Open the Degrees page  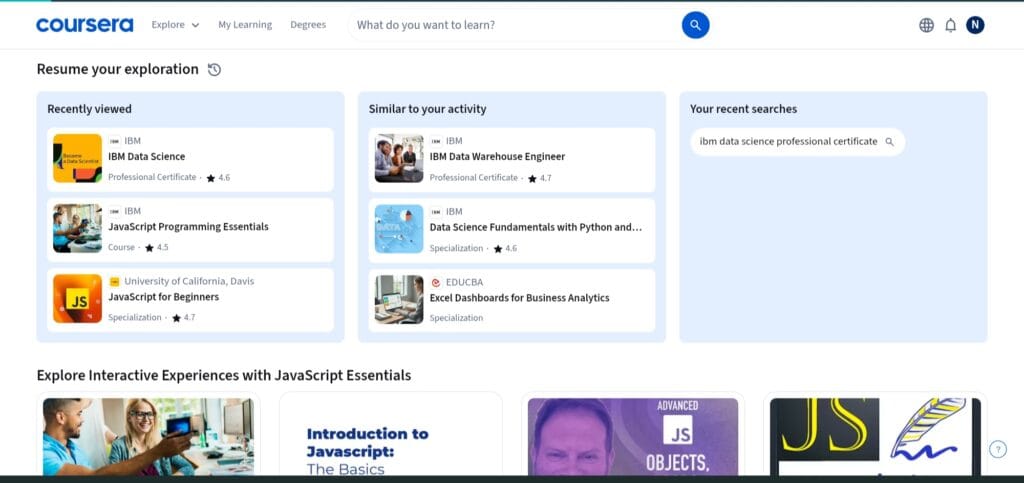tap(308, 25)
